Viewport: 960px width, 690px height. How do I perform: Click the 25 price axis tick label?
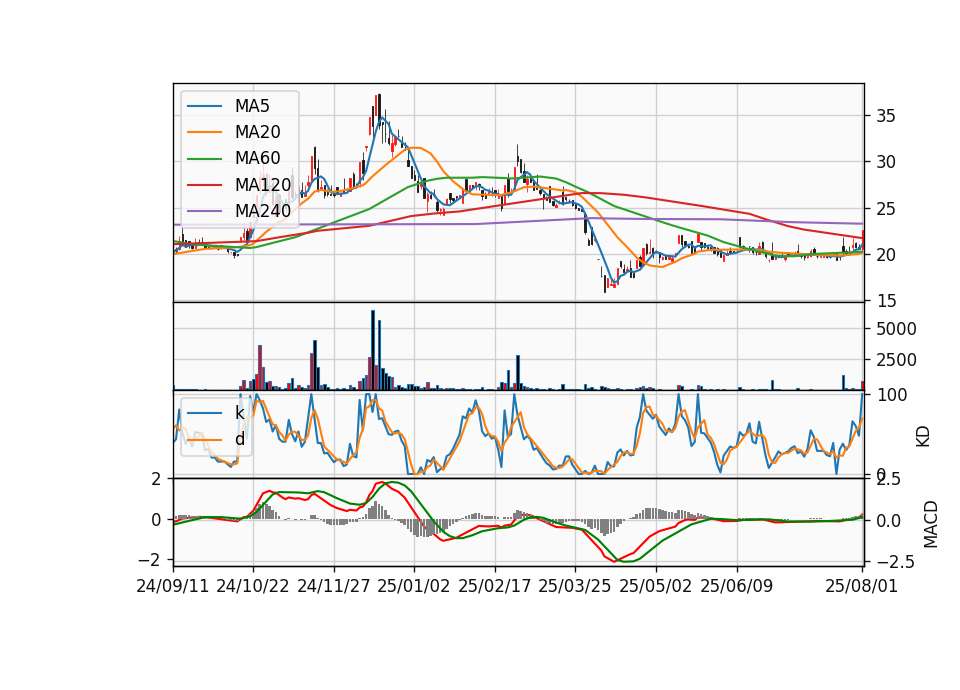coord(886,209)
